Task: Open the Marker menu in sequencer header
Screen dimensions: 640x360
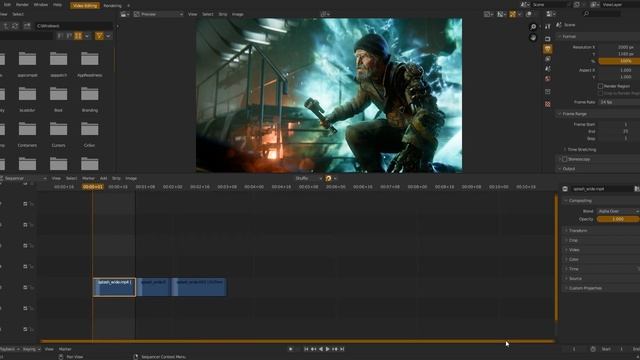Action: pyautogui.click(x=88, y=178)
